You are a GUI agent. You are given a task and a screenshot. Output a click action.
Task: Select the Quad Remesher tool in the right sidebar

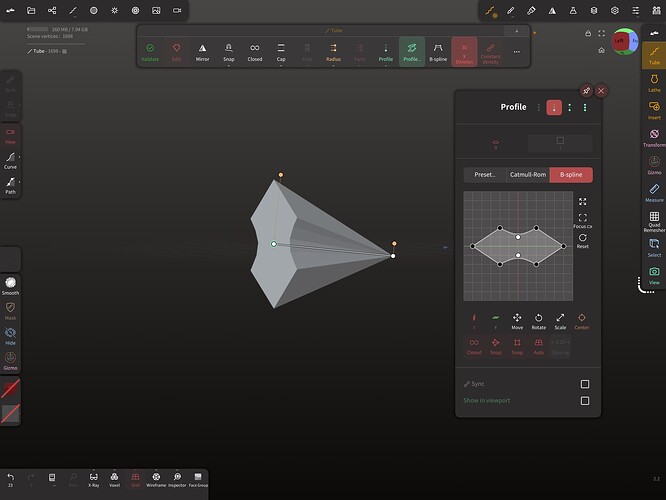[x=654, y=221]
